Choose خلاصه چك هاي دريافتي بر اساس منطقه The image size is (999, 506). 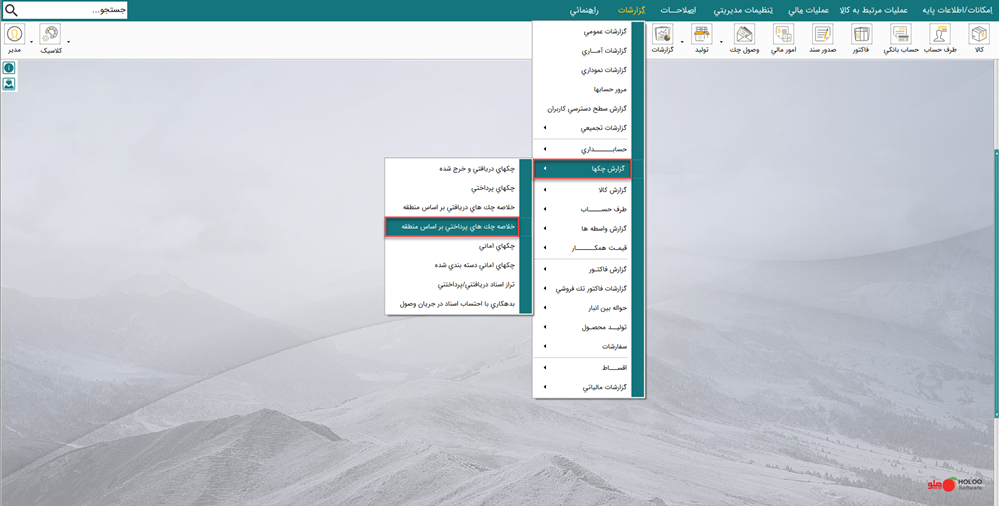click(453, 207)
